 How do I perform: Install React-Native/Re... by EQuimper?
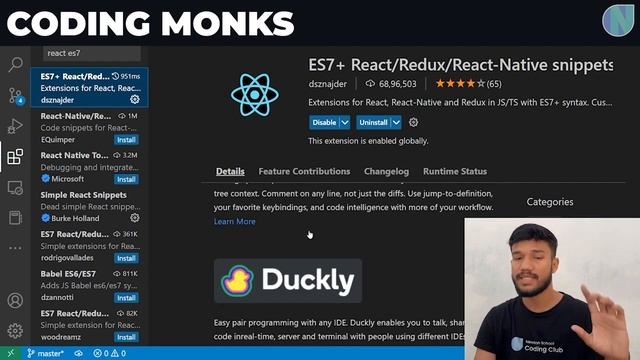point(126,140)
